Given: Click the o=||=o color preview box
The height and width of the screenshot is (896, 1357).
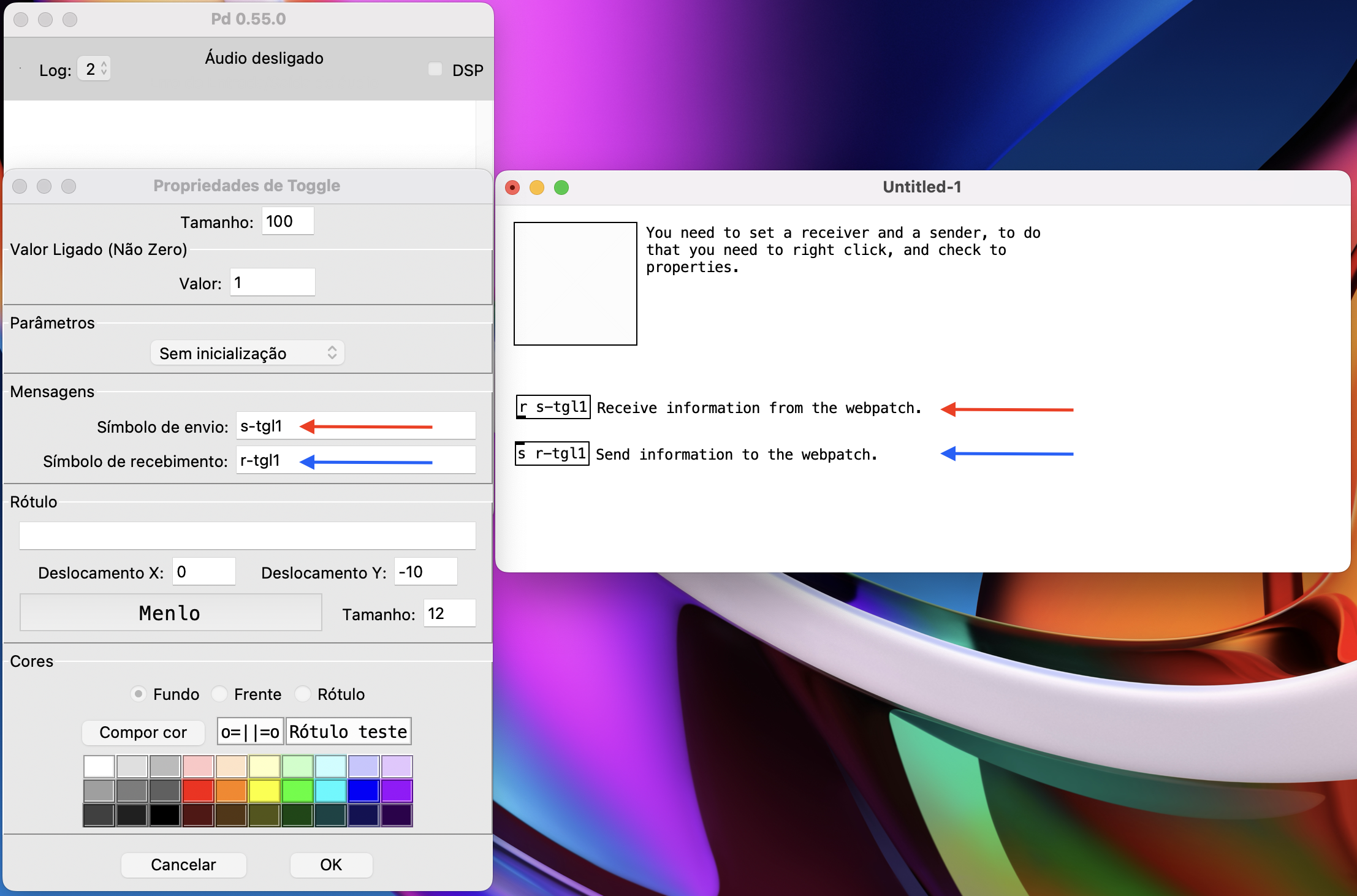Looking at the screenshot, I should click(250, 732).
